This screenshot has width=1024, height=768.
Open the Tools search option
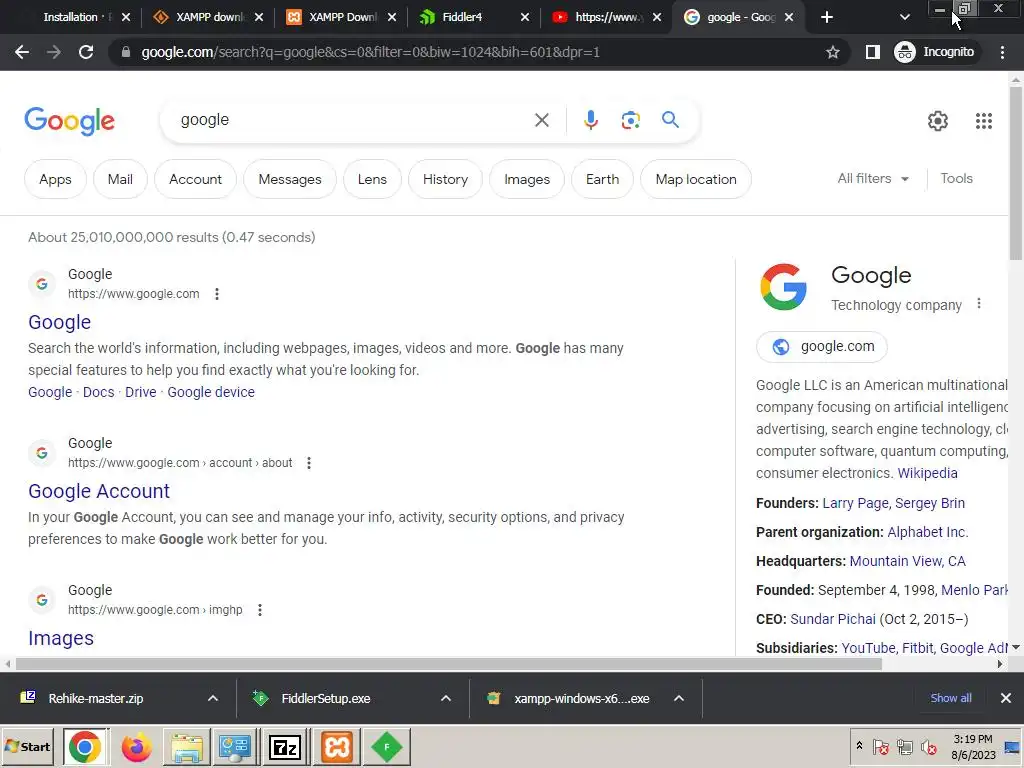click(956, 178)
